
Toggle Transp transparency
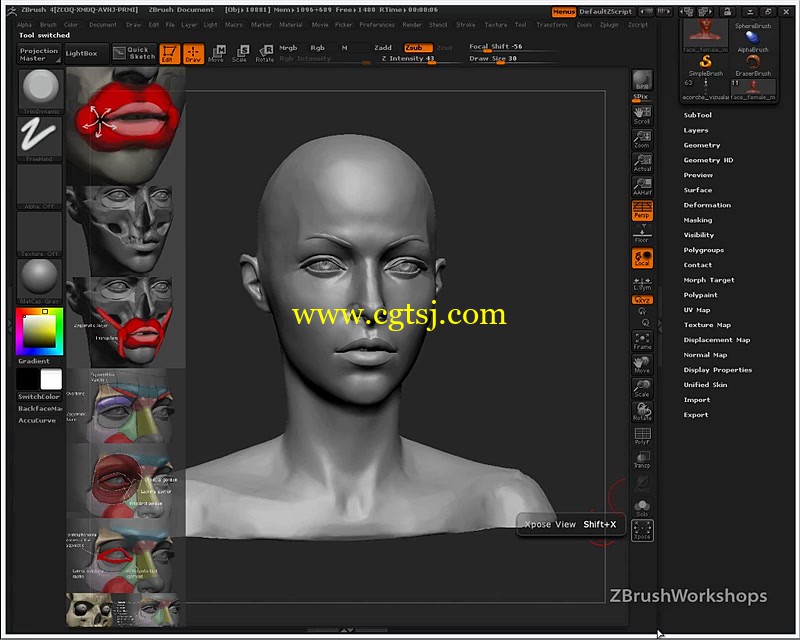pyautogui.click(x=642, y=459)
